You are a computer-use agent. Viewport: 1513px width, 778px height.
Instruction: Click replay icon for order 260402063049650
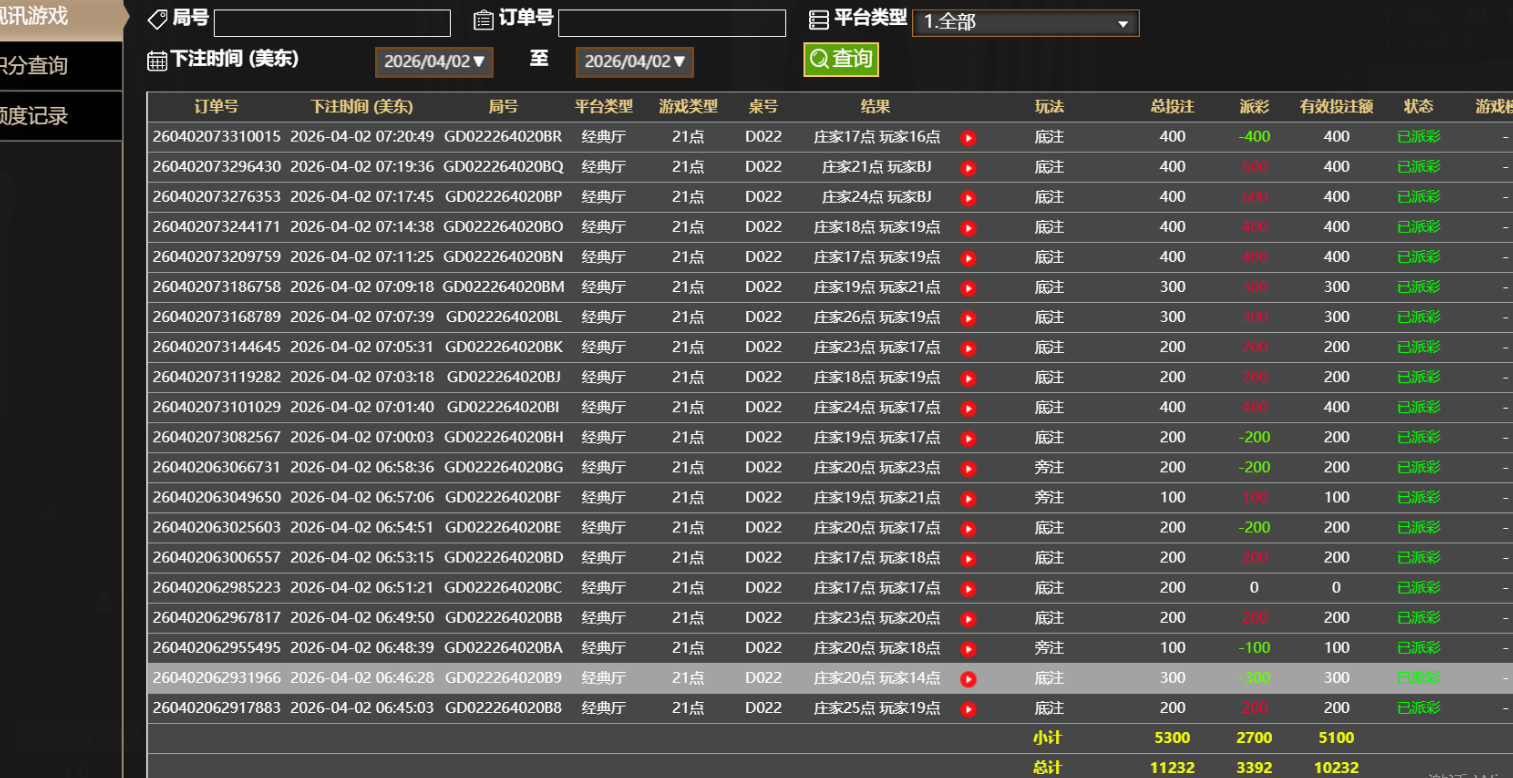pyautogui.click(x=968, y=498)
